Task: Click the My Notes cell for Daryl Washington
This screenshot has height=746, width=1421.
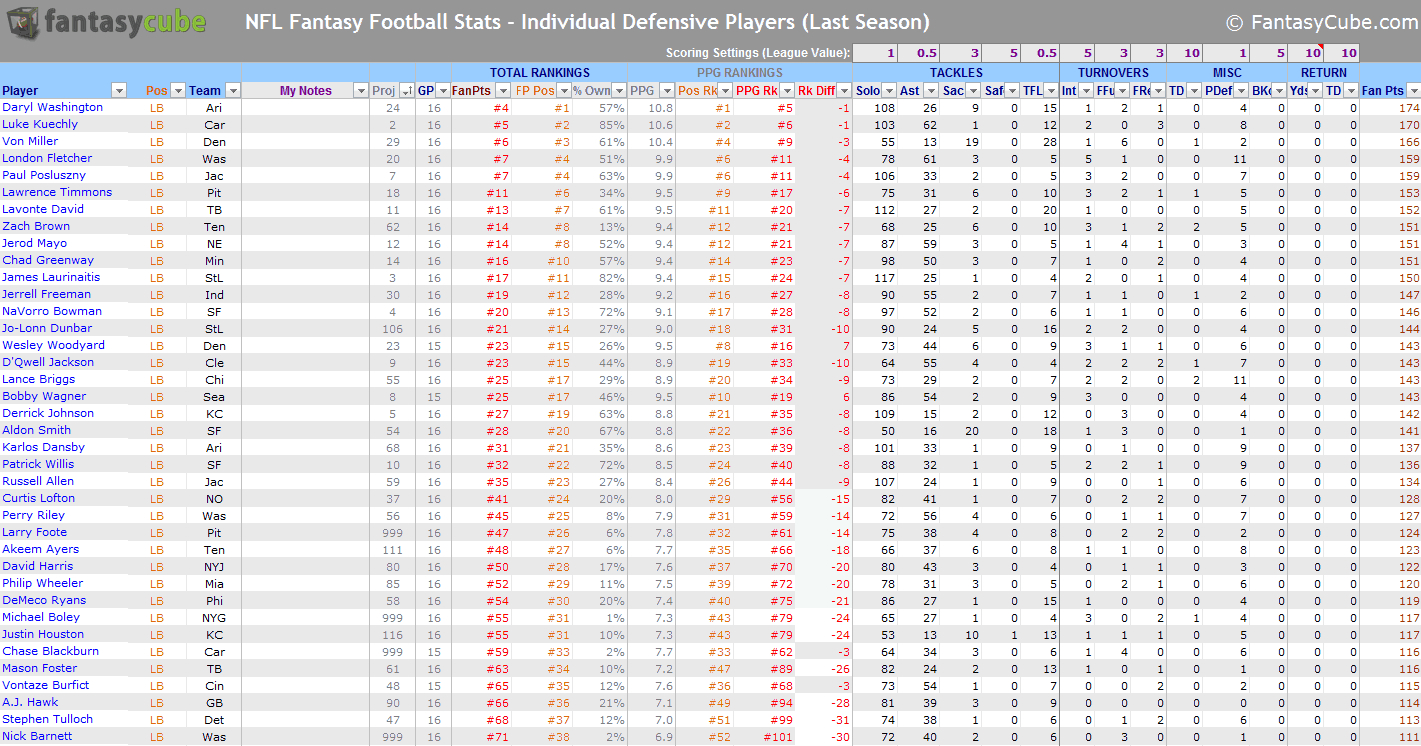Action: click(305, 108)
